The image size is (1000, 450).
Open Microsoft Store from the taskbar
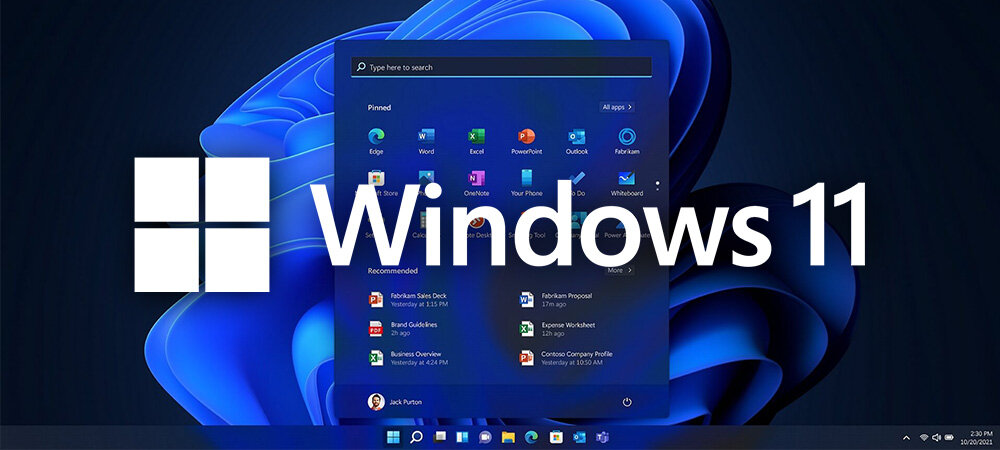tap(556, 437)
